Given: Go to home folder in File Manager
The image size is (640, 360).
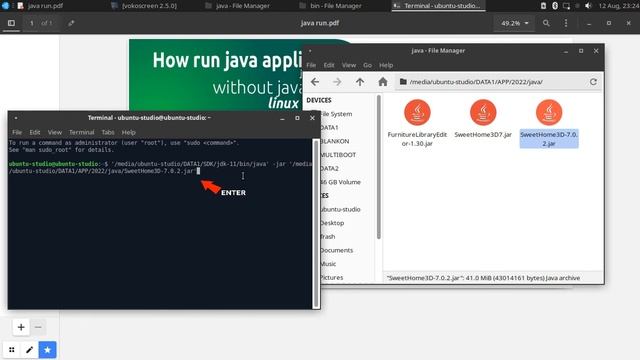Looking at the screenshot, I should click(x=382, y=82).
